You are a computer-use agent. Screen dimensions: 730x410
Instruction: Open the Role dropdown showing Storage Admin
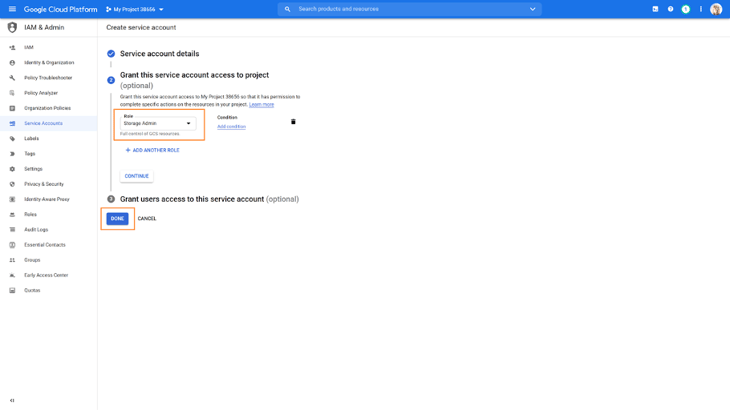pos(158,124)
